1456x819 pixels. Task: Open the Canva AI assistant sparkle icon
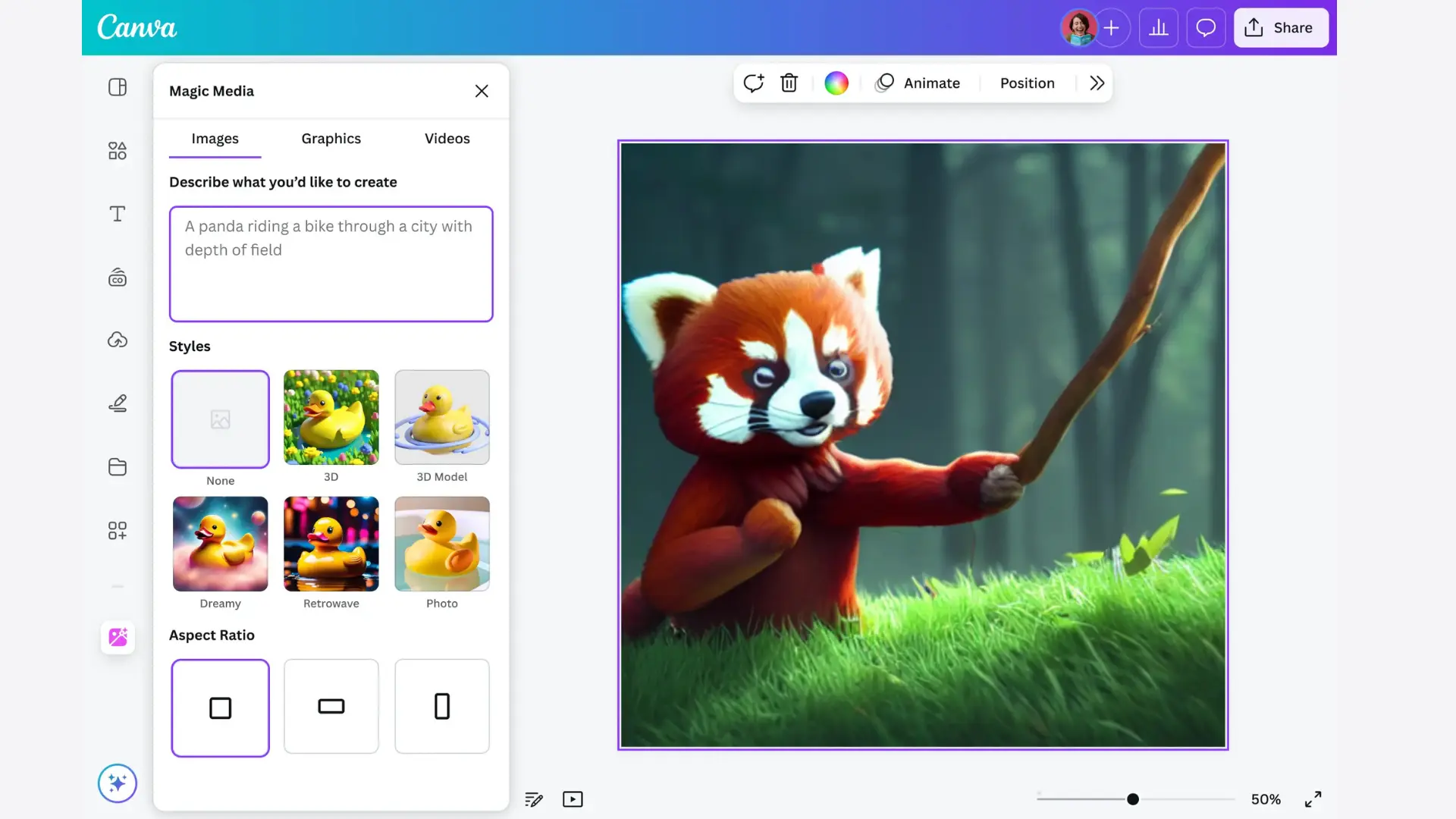click(118, 783)
